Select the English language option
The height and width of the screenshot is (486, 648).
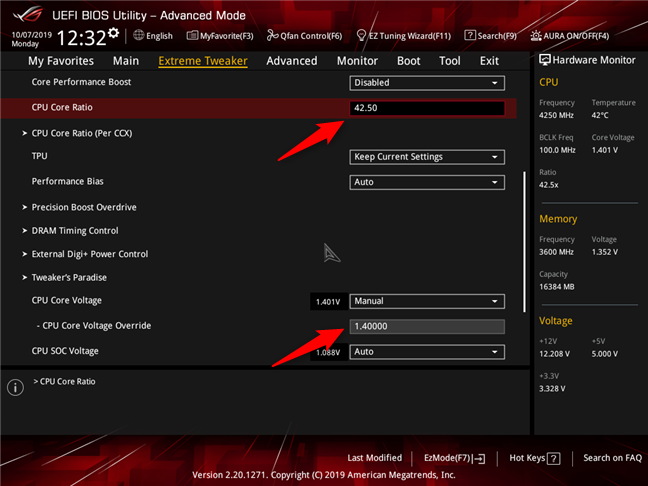(x=159, y=36)
